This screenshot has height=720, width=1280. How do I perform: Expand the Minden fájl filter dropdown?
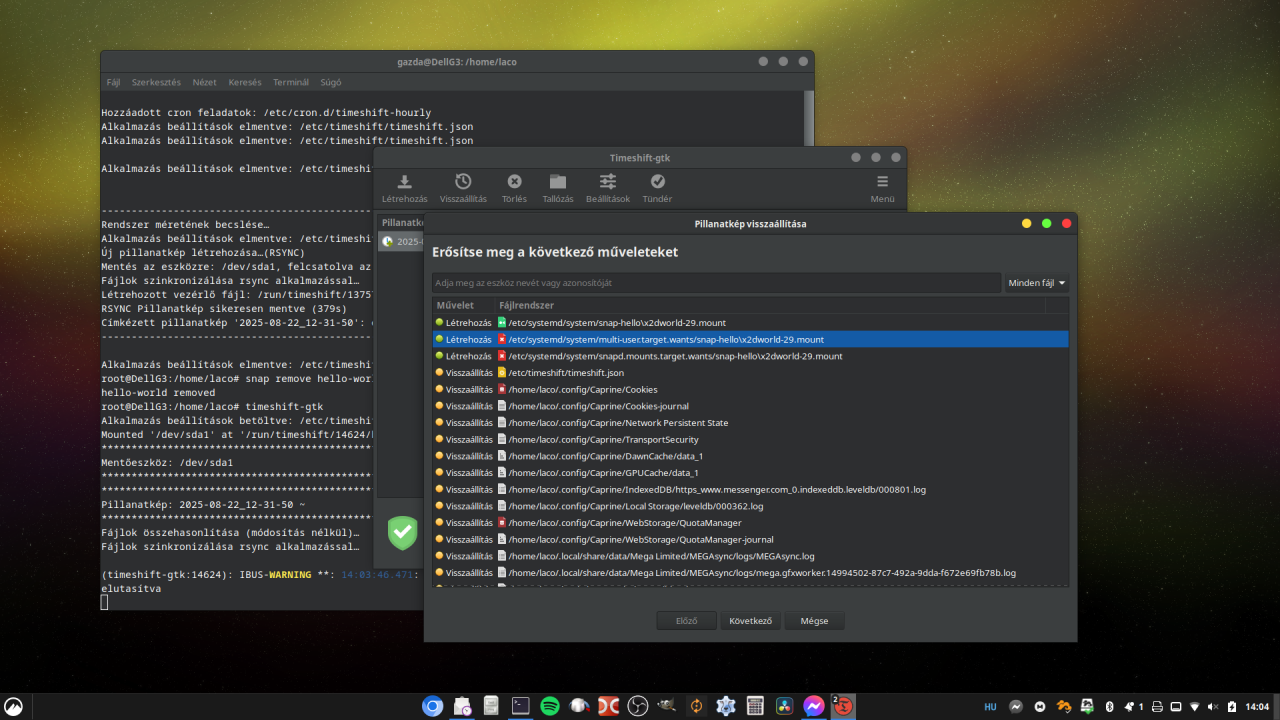click(1037, 283)
